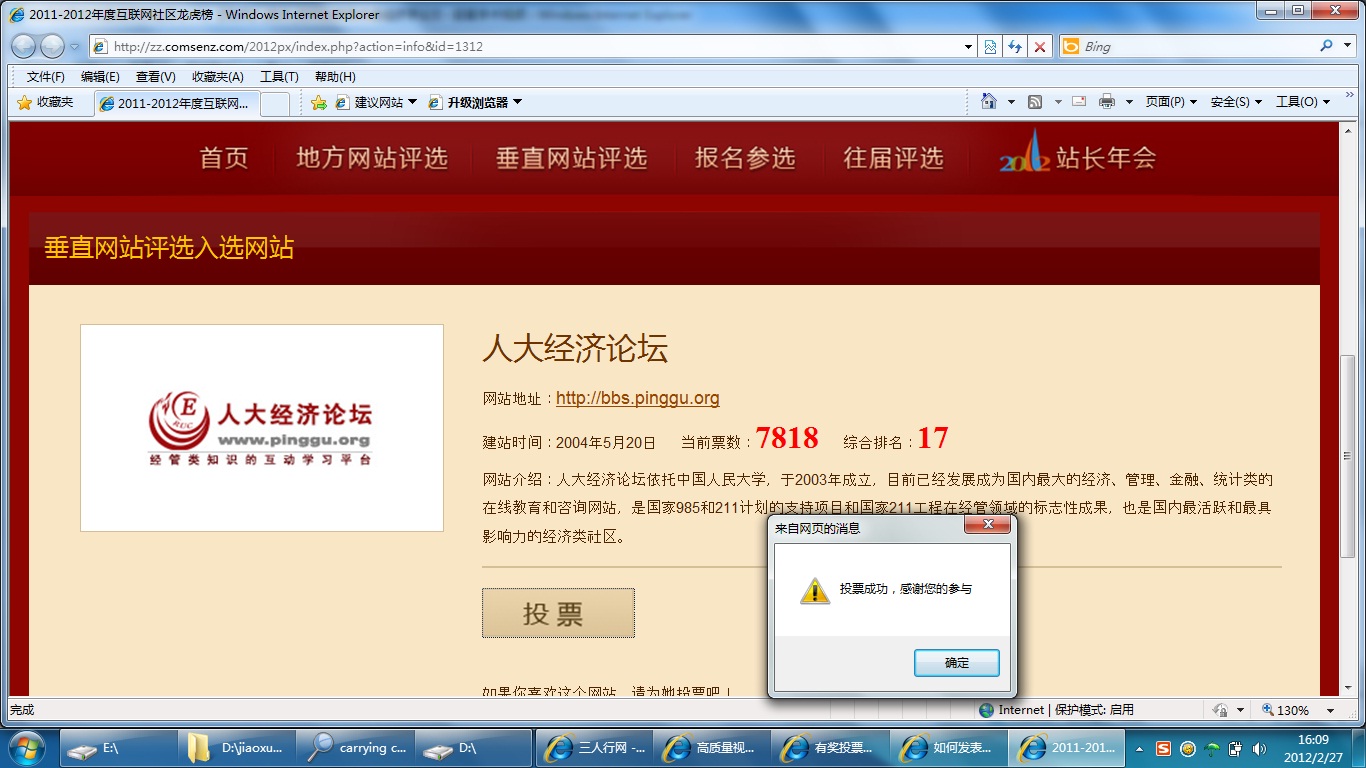Open the 文件(F) menu
The width and height of the screenshot is (1366, 768).
tap(46, 77)
